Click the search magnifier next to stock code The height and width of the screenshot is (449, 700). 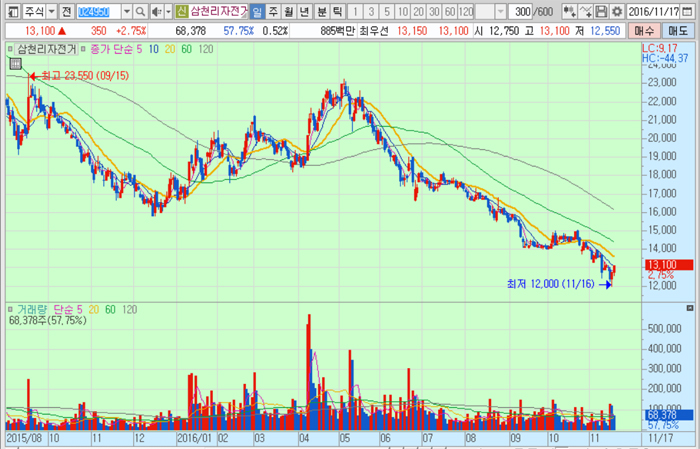pyautogui.click(x=141, y=11)
